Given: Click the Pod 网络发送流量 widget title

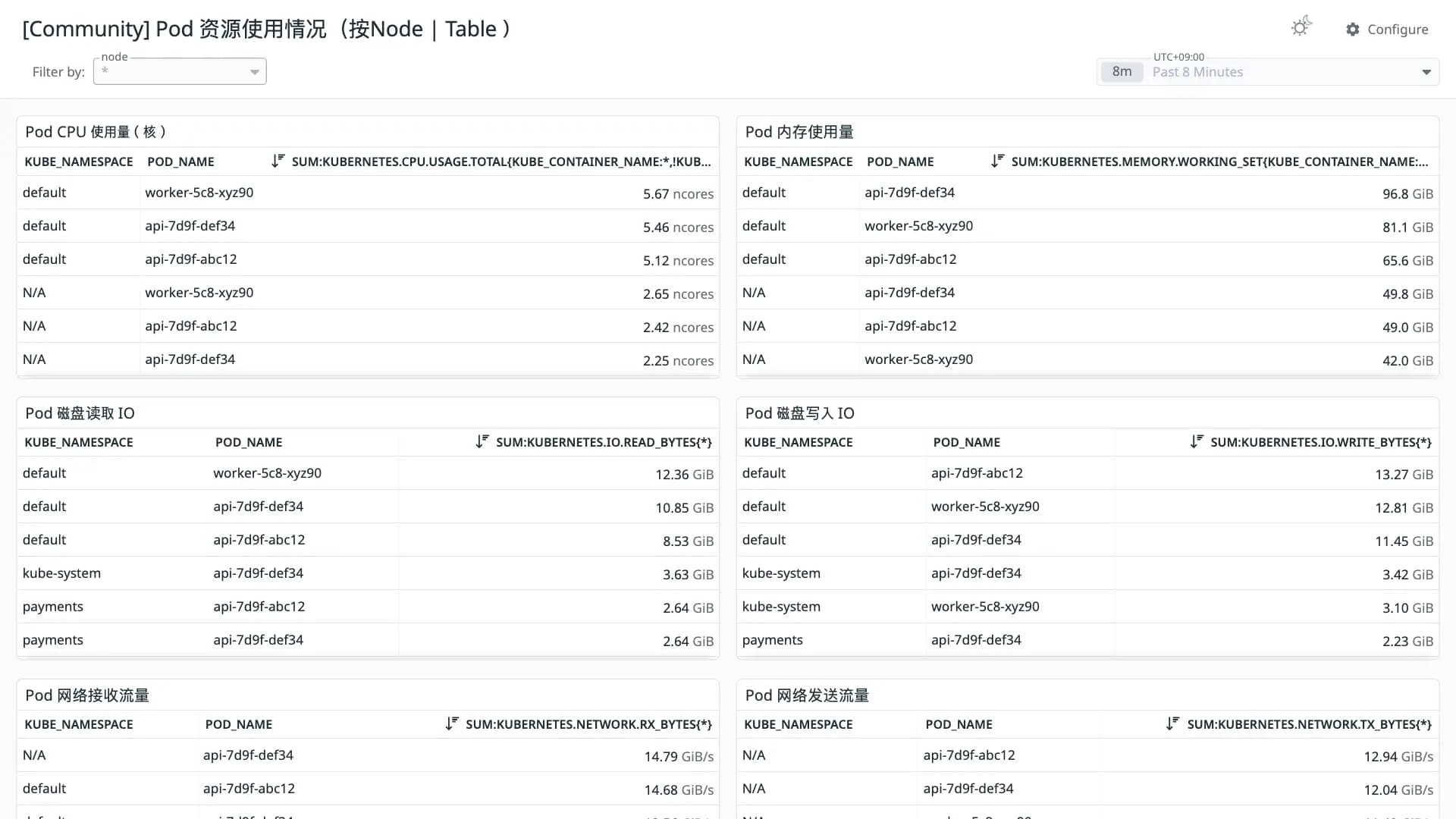Looking at the screenshot, I should (807, 695).
